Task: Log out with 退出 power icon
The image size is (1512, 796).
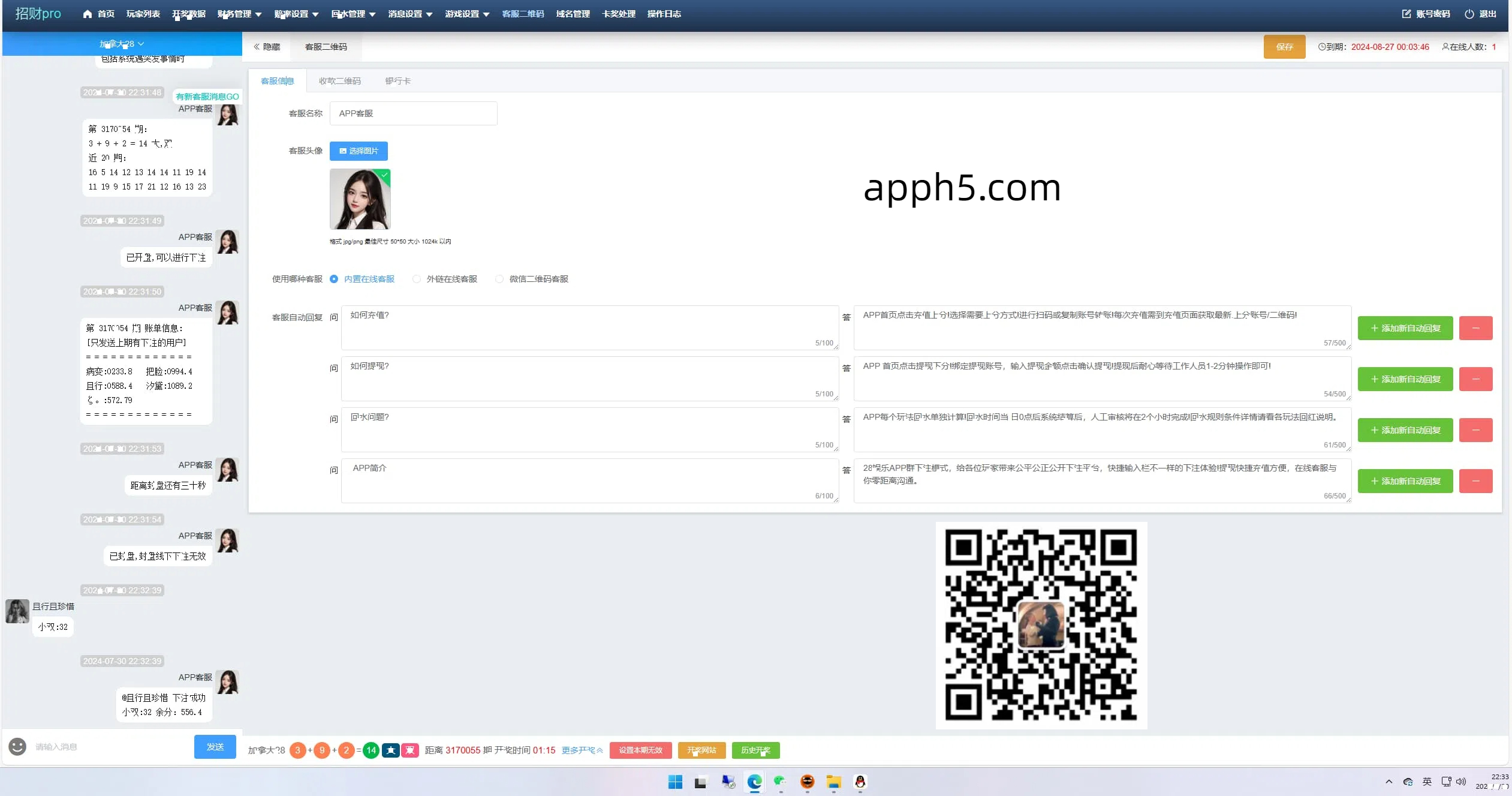Action: coord(1480,14)
